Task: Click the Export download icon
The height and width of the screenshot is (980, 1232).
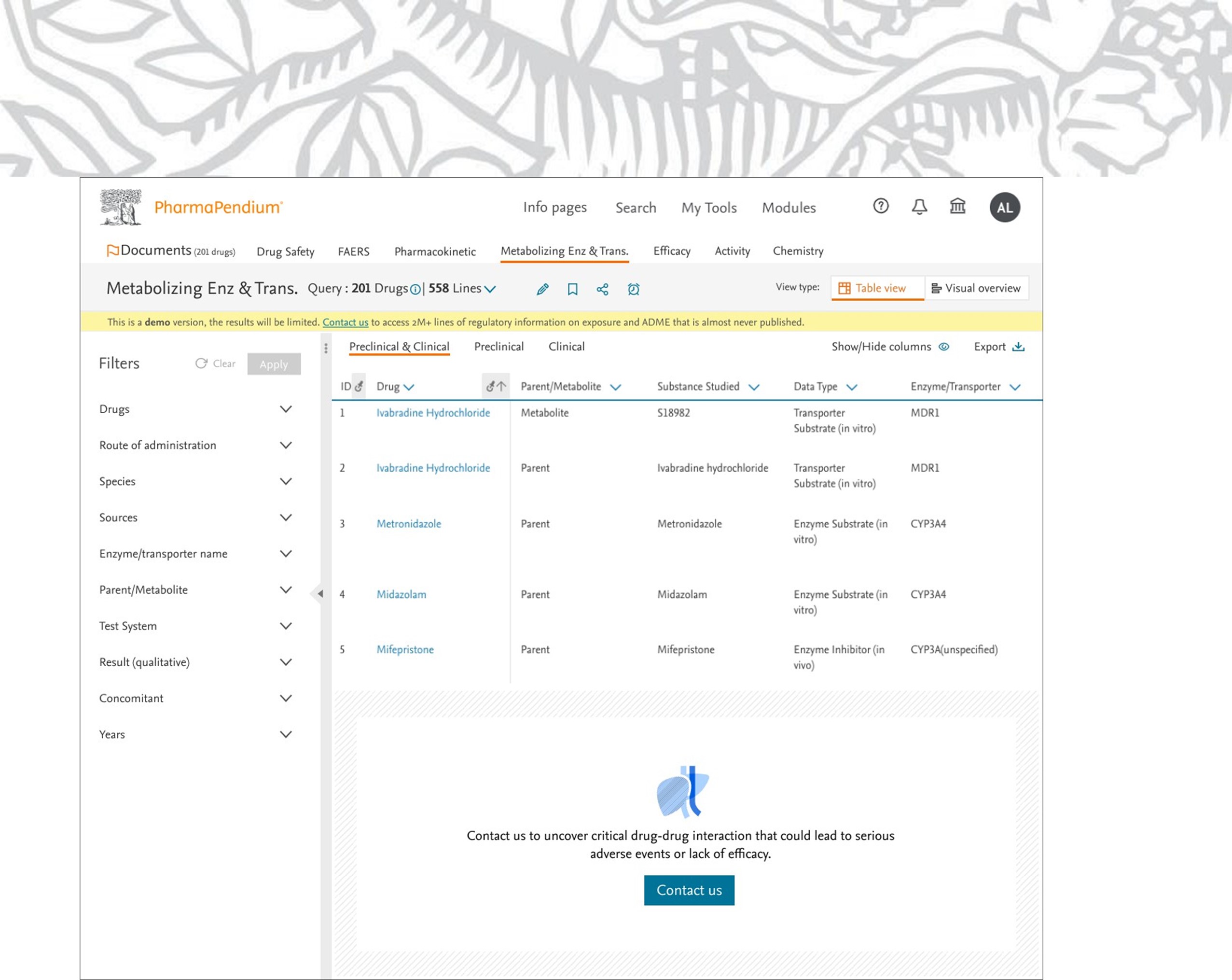Action: pyautogui.click(x=1018, y=347)
